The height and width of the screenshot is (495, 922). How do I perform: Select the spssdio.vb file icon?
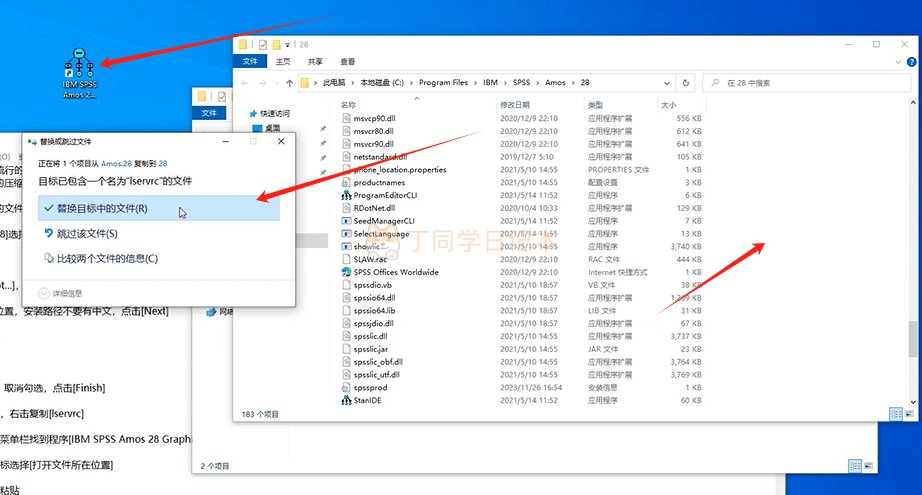pos(346,285)
